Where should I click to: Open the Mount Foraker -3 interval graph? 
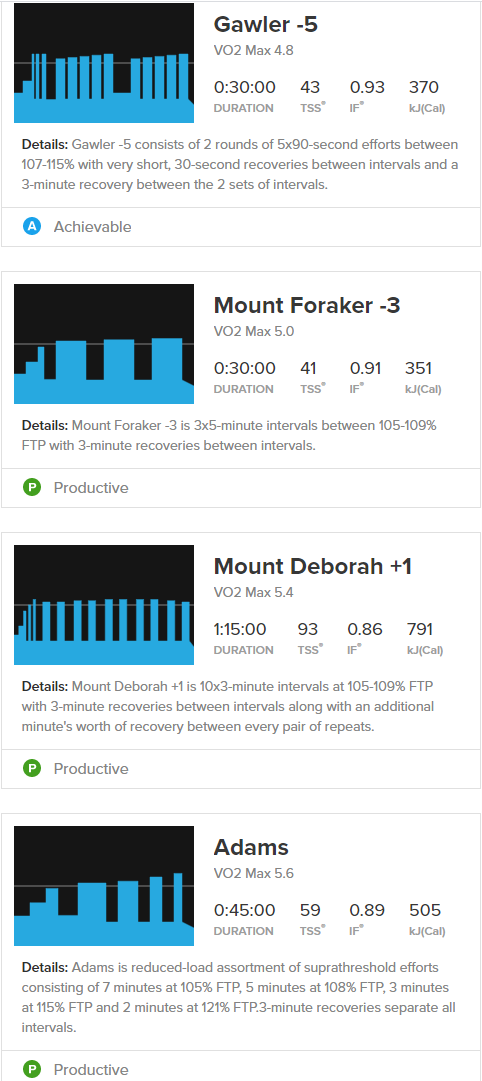point(104,344)
